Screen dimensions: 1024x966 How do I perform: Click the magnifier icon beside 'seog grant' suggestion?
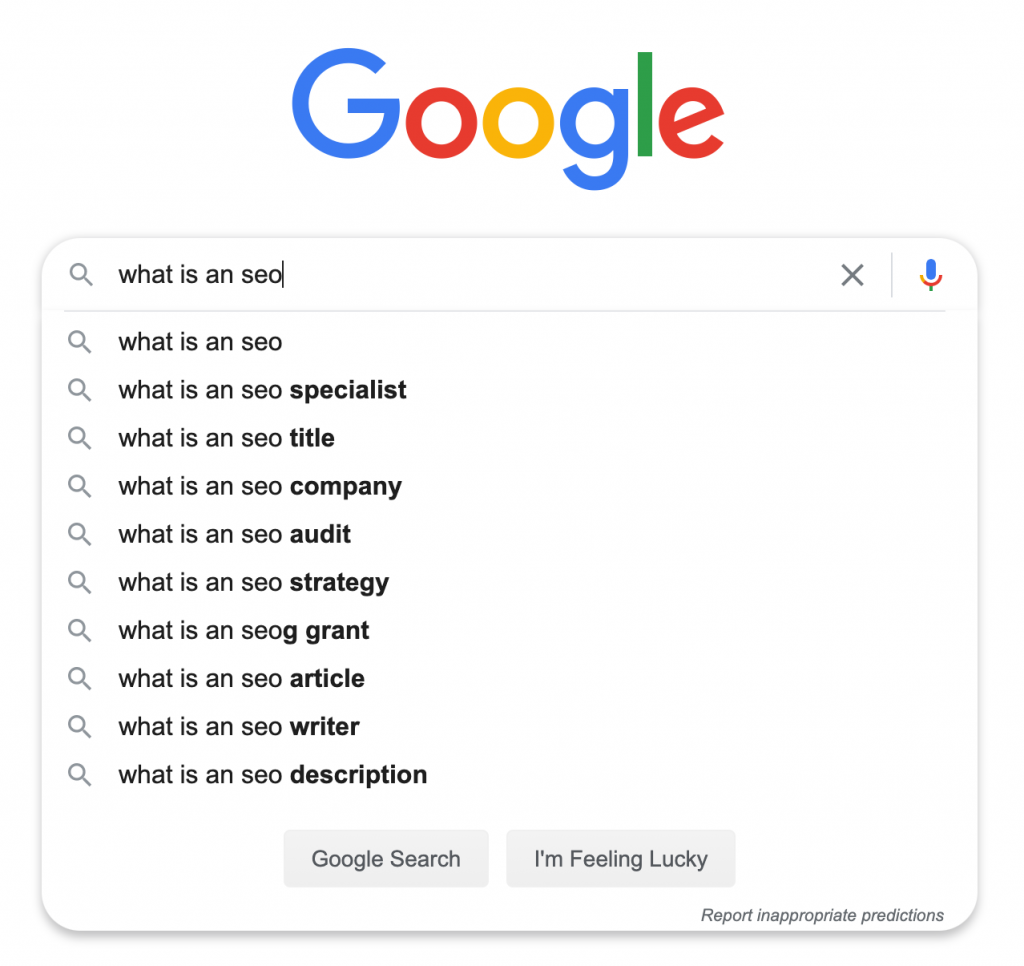click(80, 630)
